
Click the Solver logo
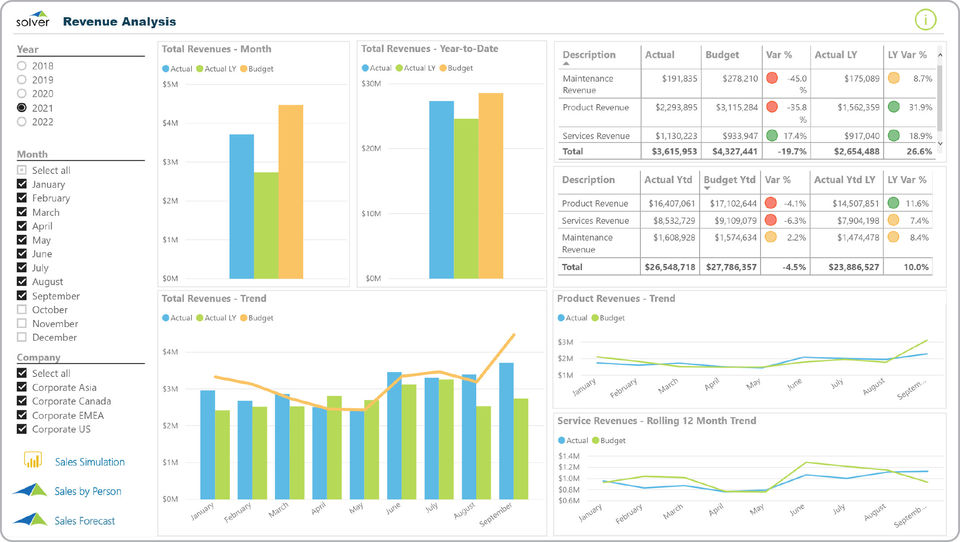click(x=33, y=19)
